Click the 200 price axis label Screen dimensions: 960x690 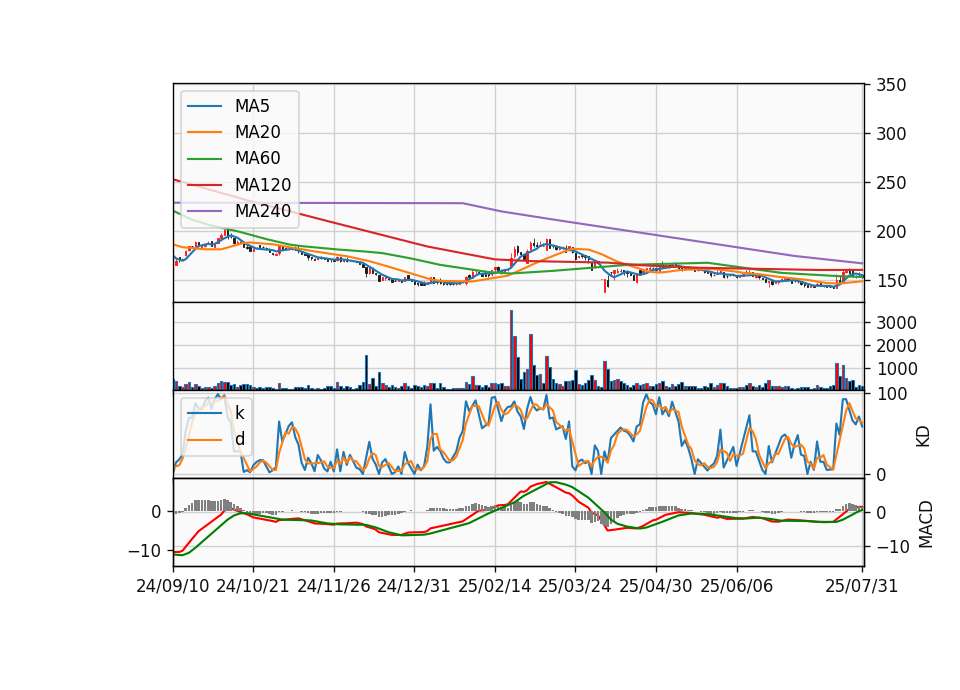pyautogui.click(x=891, y=232)
